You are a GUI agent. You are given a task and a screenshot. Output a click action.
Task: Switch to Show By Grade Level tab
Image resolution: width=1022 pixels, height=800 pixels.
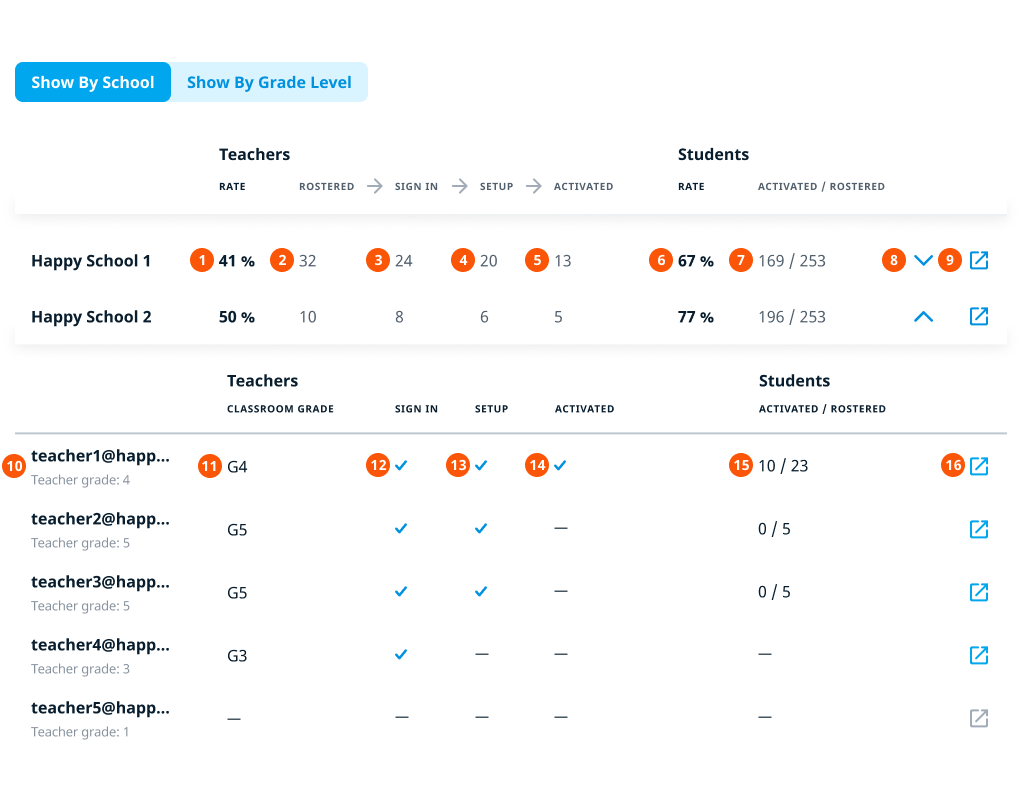pos(269,82)
